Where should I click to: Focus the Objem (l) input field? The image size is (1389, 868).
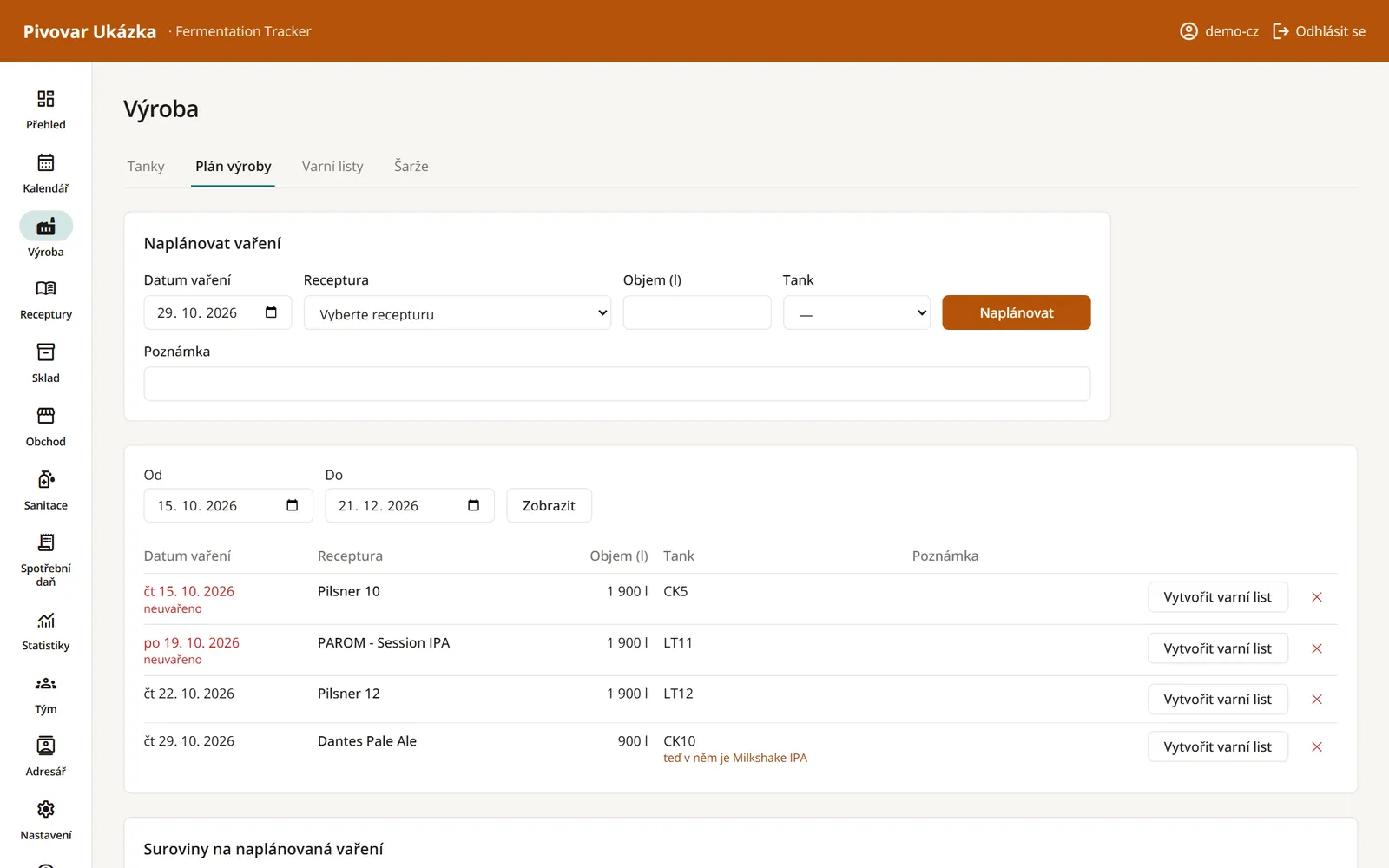(697, 312)
